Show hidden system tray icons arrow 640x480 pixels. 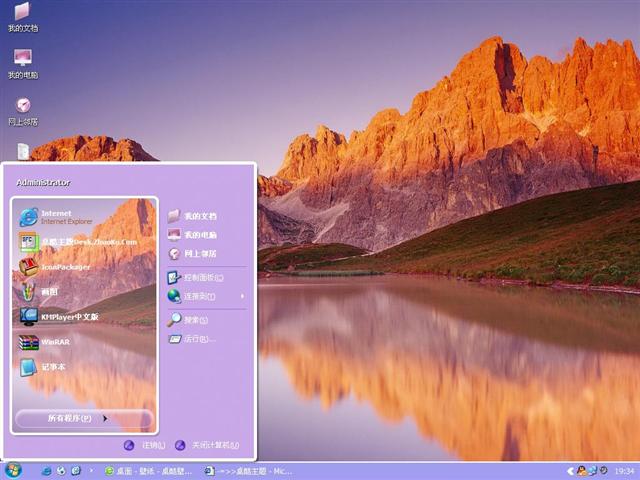pos(571,471)
